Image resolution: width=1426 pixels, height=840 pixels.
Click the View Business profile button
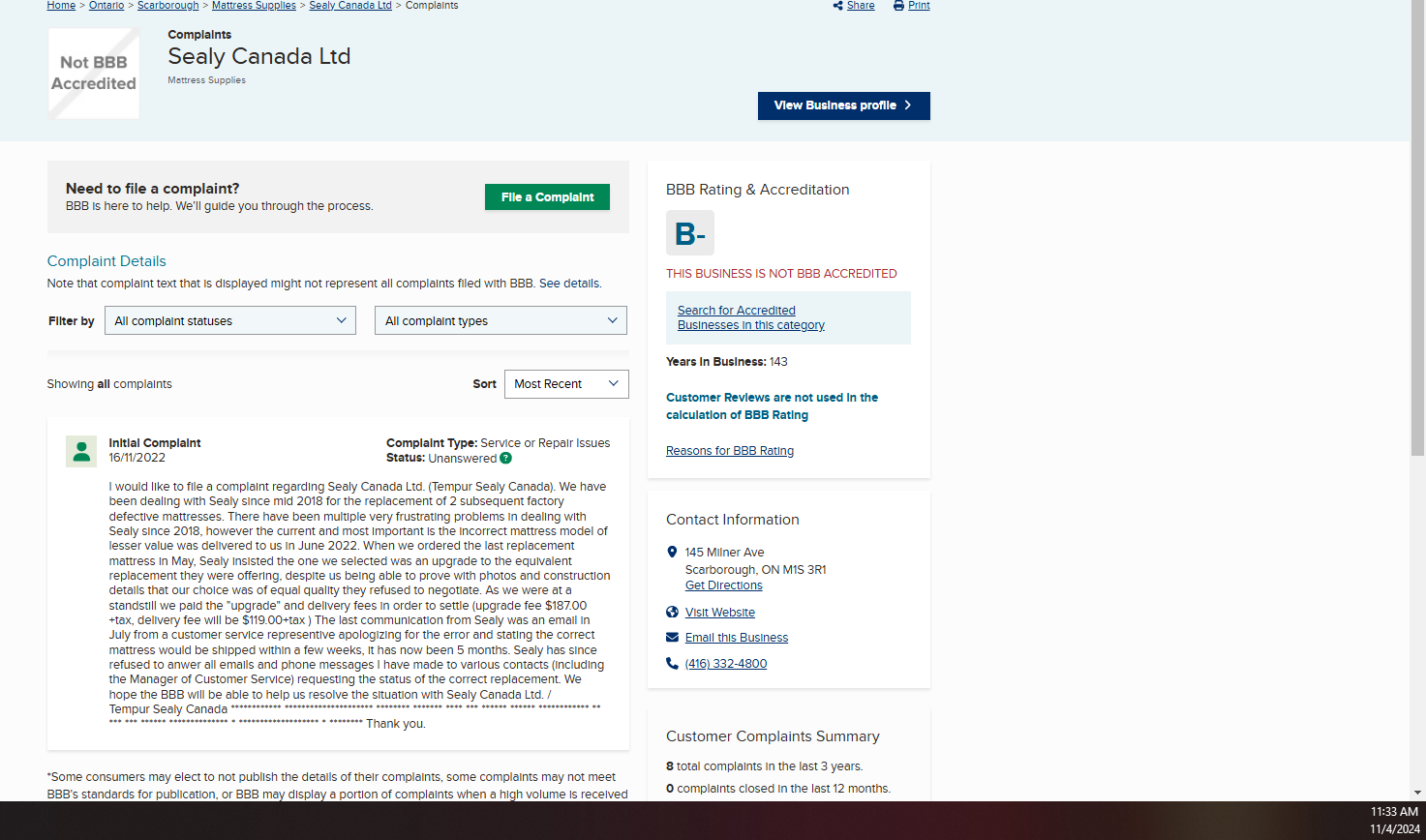pyautogui.click(x=844, y=105)
